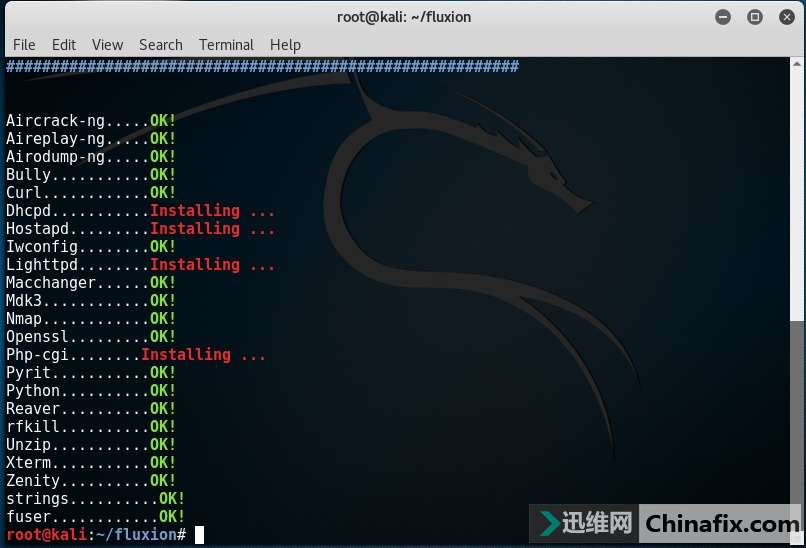806x548 pixels.
Task: Click the Php-cgi Installing status line
Action: click(135, 355)
